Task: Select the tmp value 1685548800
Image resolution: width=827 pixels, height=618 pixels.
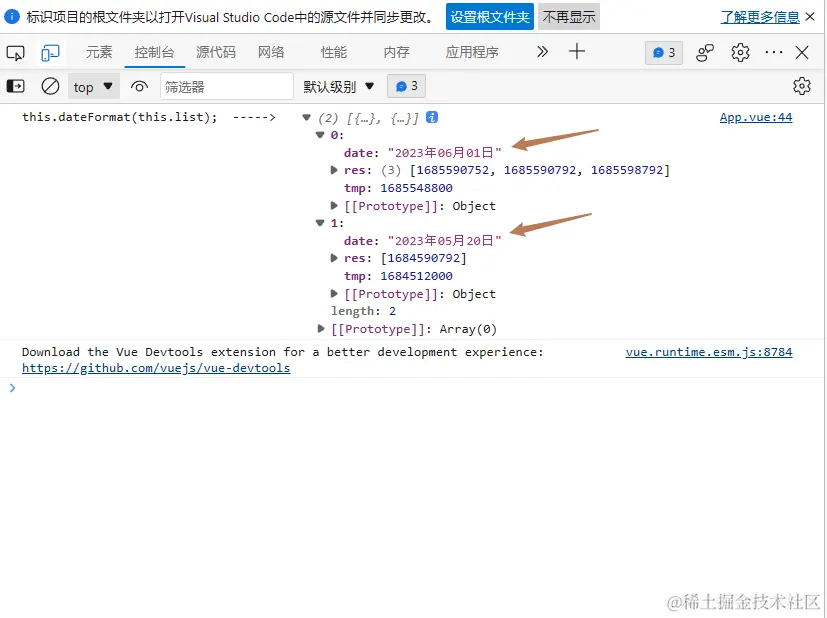Action: click(x=416, y=188)
